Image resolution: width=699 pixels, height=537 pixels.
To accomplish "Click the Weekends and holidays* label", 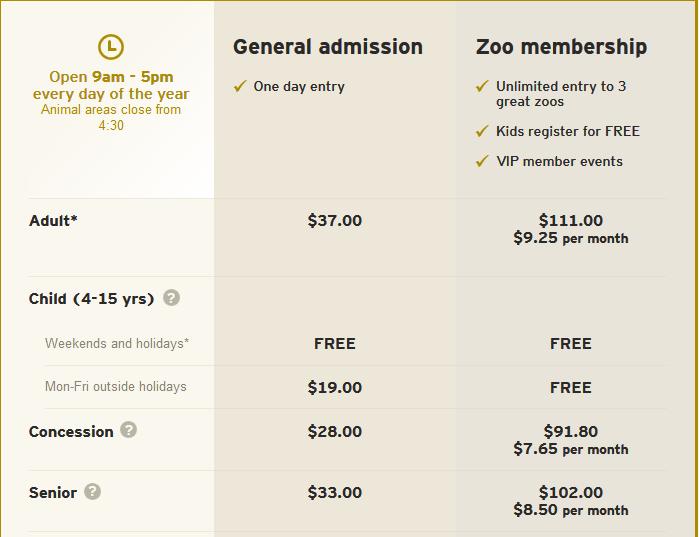I will click(x=117, y=344).
